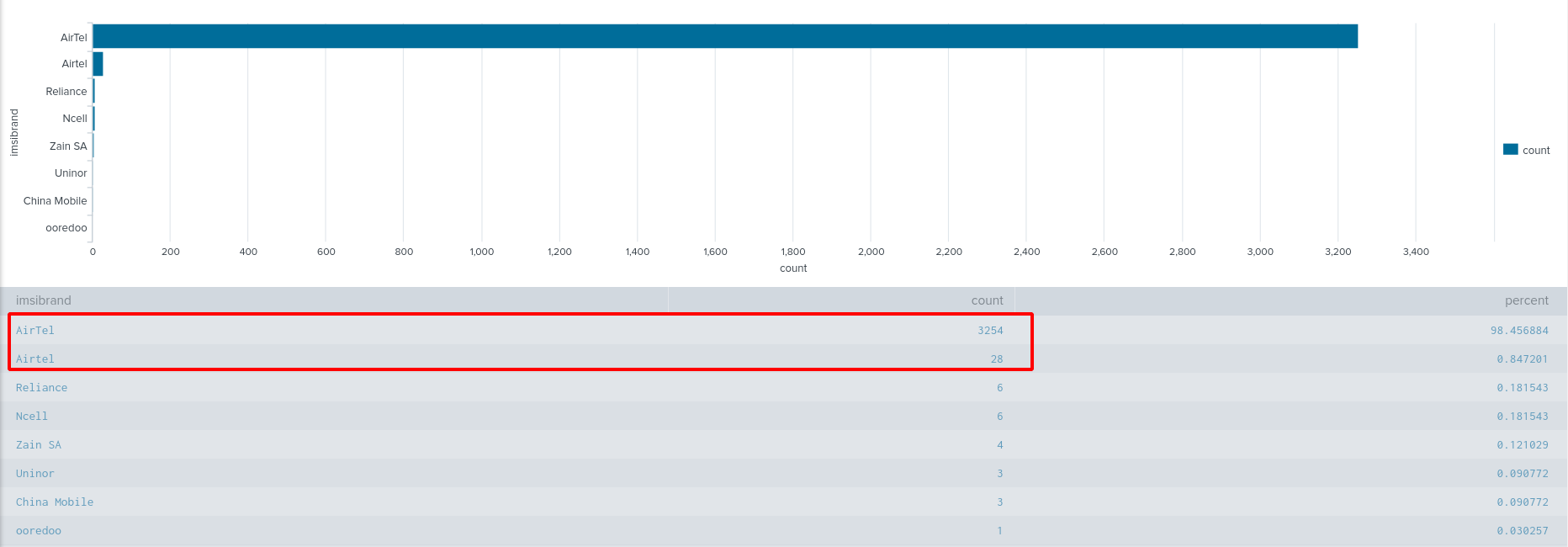Click the small Airtel bar in the chart
This screenshot has width=1568, height=547.
click(x=98, y=64)
